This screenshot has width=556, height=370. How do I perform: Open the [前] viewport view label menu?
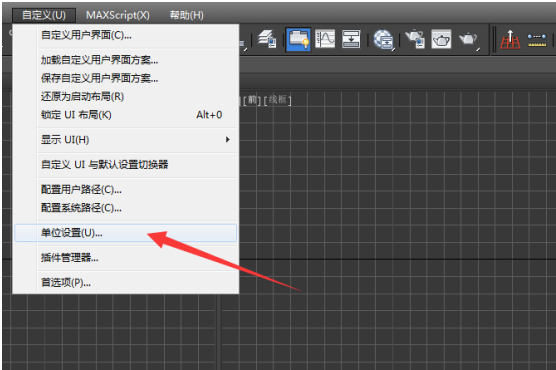point(252,100)
